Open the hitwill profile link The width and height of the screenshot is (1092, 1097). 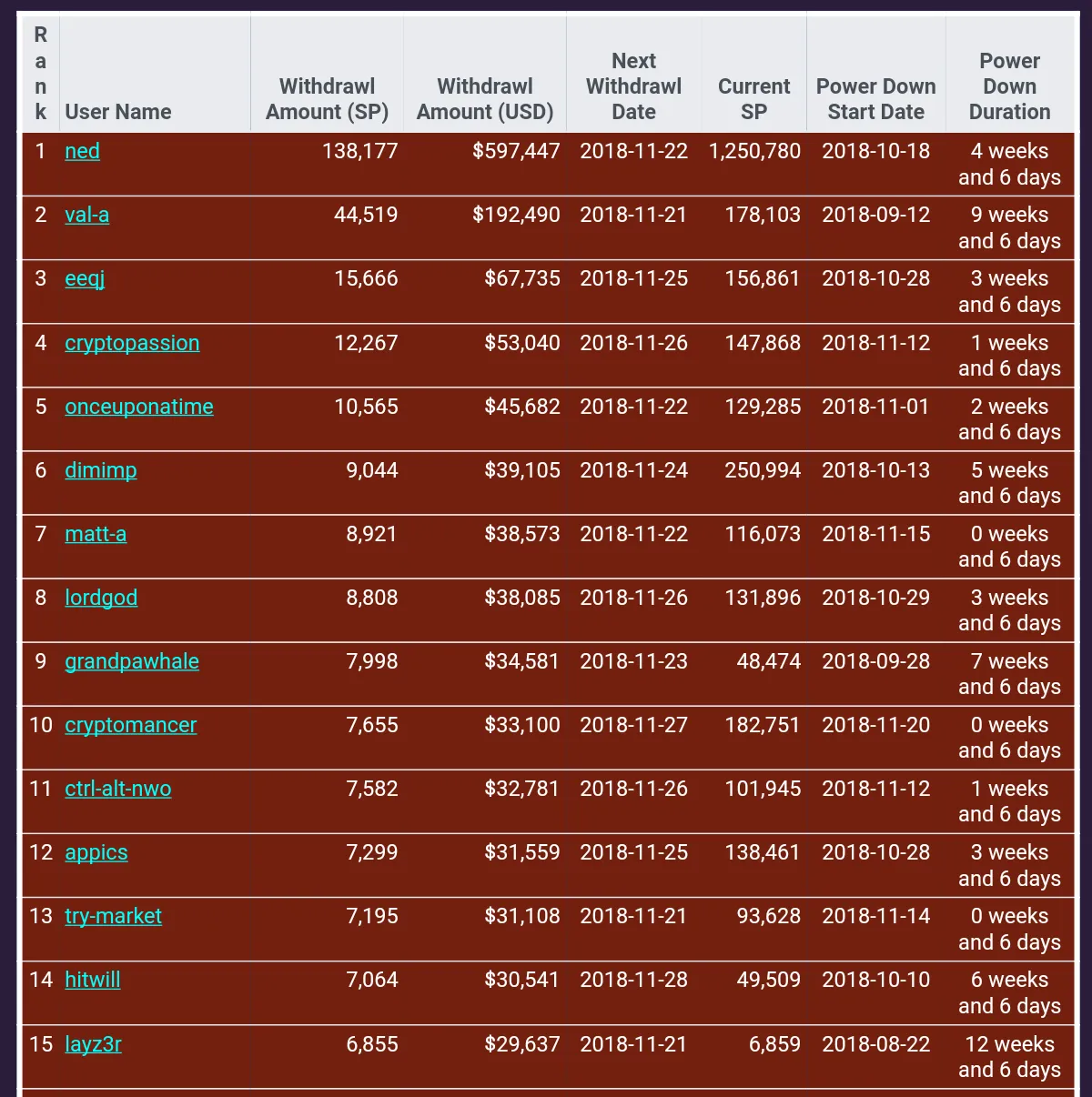click(x=93, y=981)
